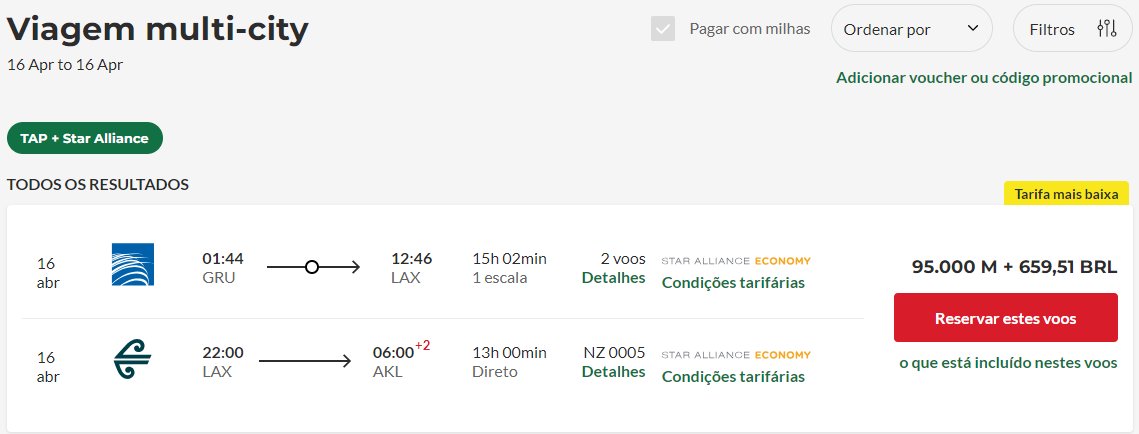View Condições tarifárias for first flight
Screen dimensions: 1139x434
pyautogui.click(x=733, y=283)
